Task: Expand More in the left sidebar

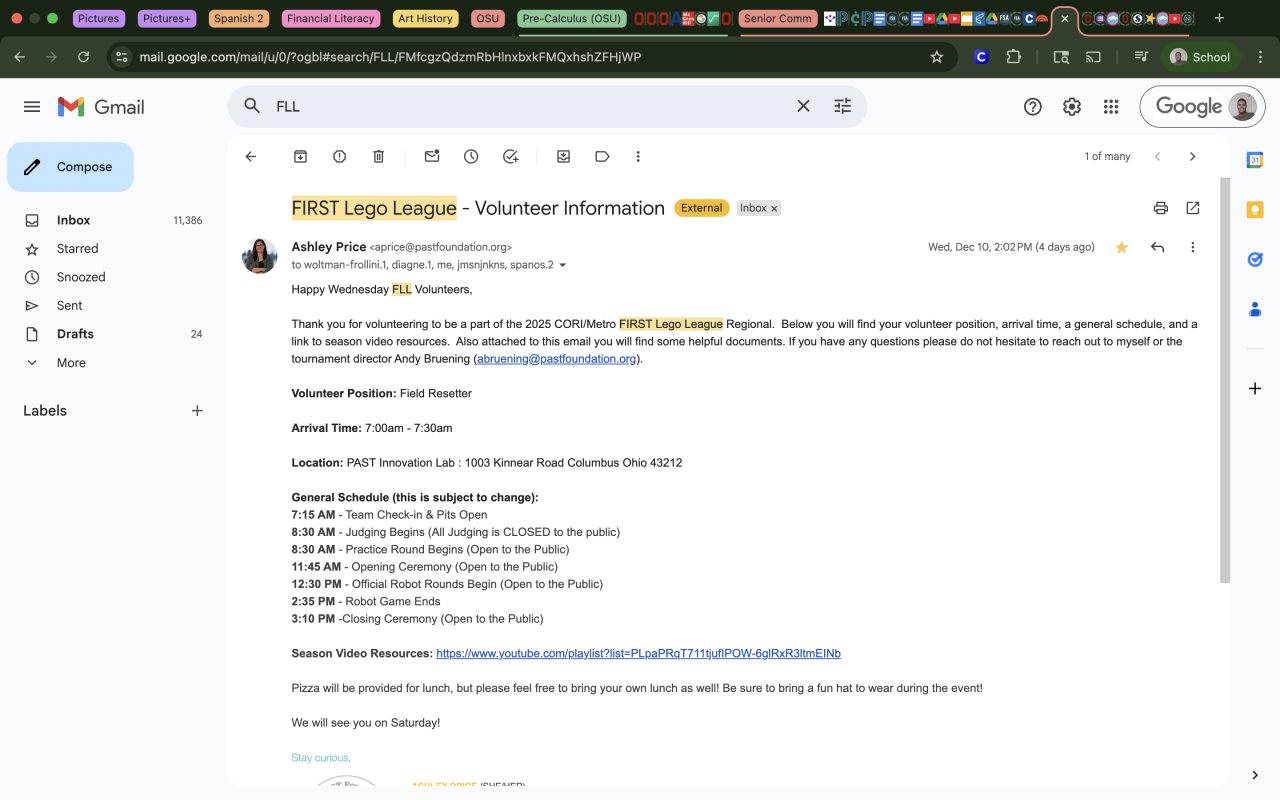Action: 70,363
